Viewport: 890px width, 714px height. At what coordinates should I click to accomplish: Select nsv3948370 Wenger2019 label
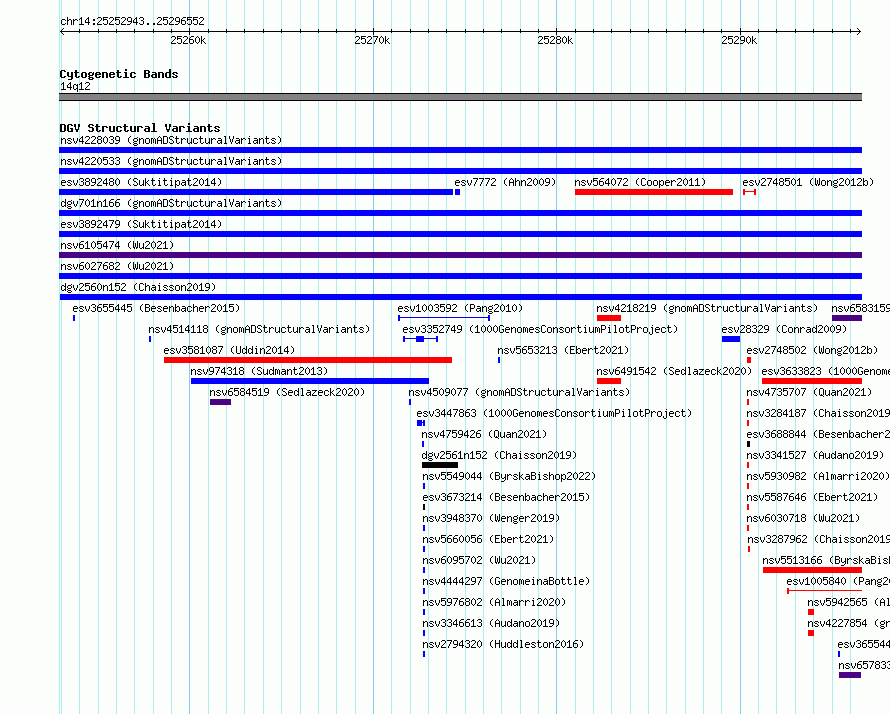click(491, 518)
